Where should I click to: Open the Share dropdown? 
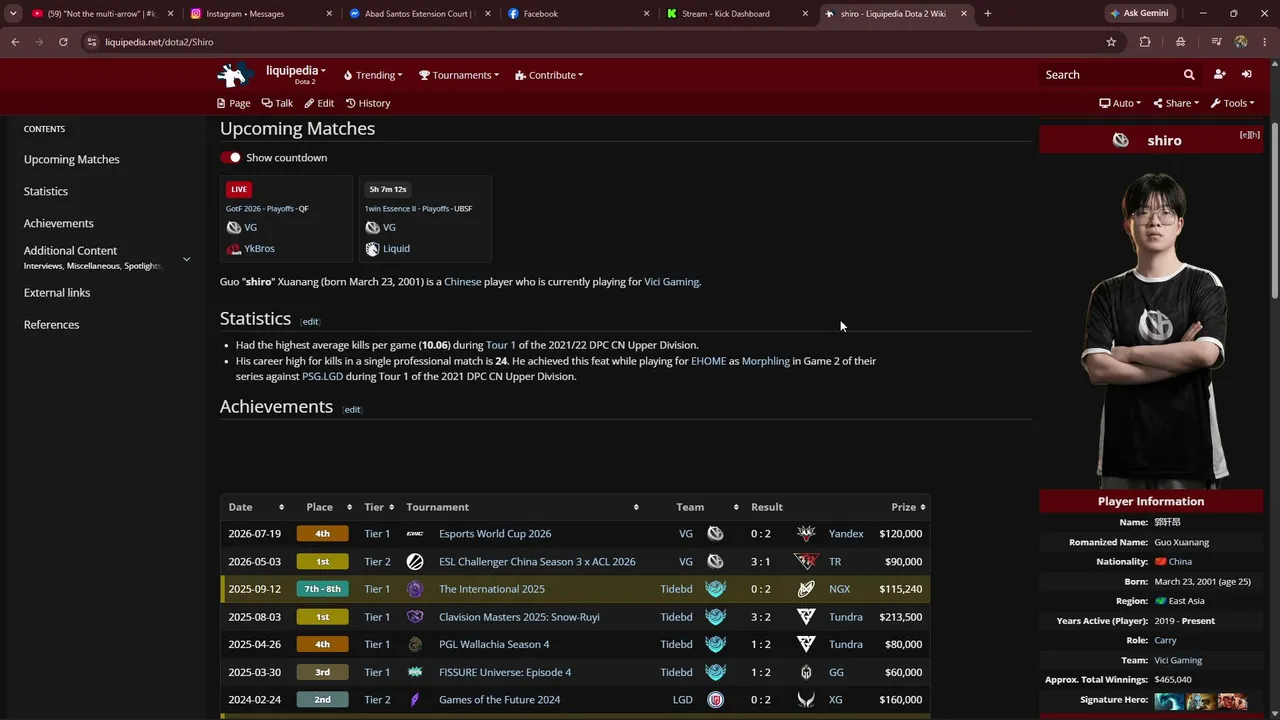[x=1176, y=103]
